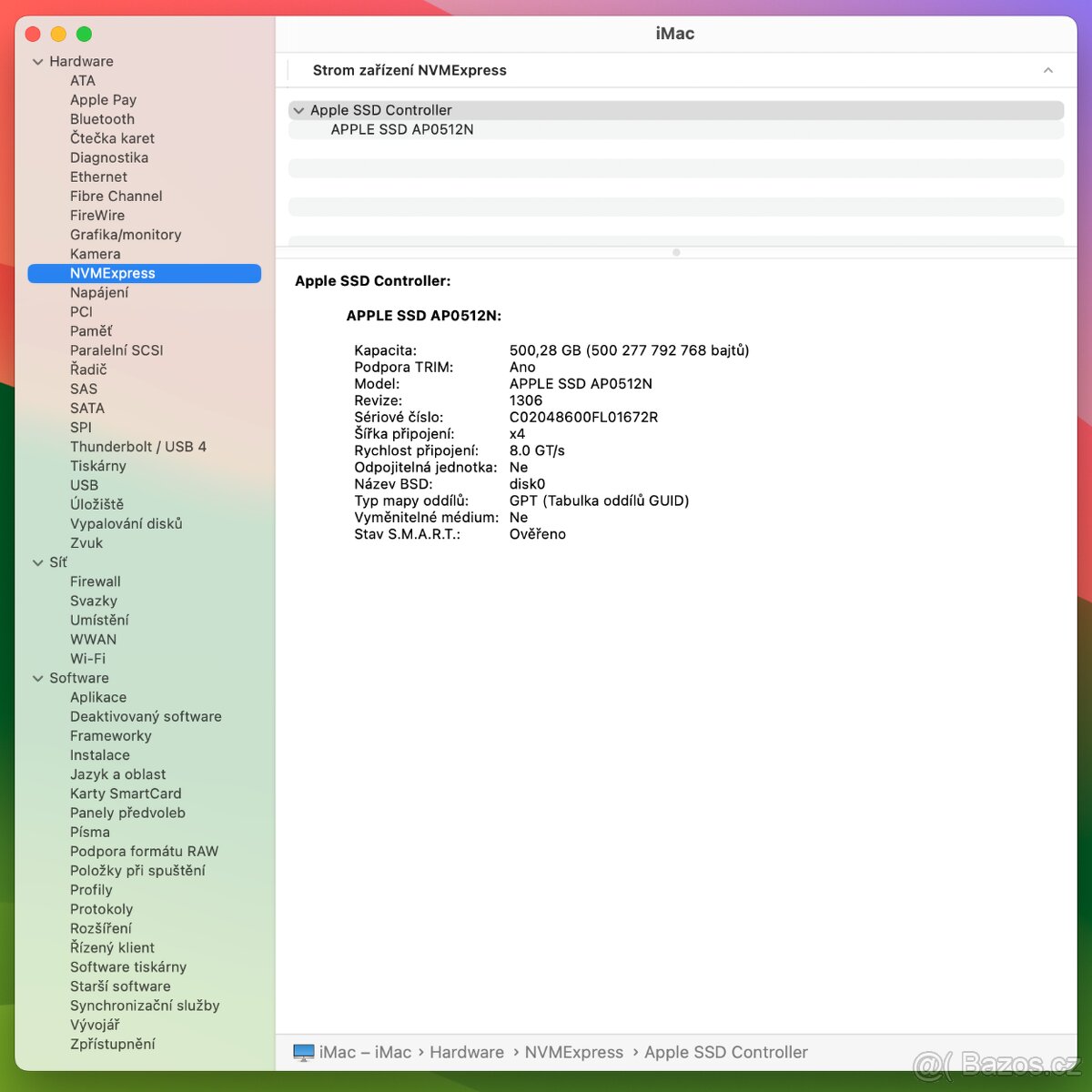Open NVMExpress from the breadcrumb path

[x=574, y=1052]
